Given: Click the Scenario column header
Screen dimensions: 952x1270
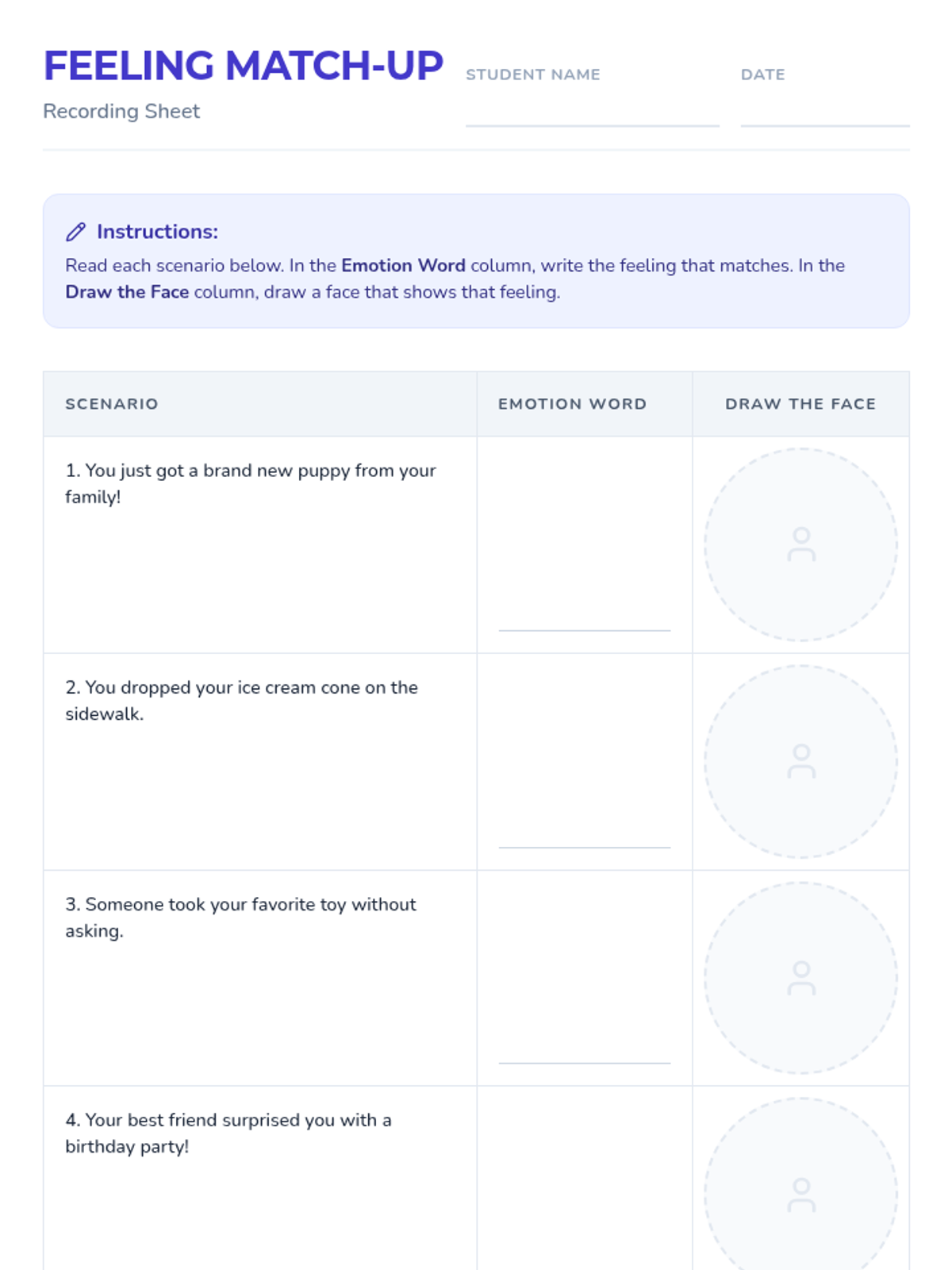Looking at the screenshot, I should click(112, 404).
